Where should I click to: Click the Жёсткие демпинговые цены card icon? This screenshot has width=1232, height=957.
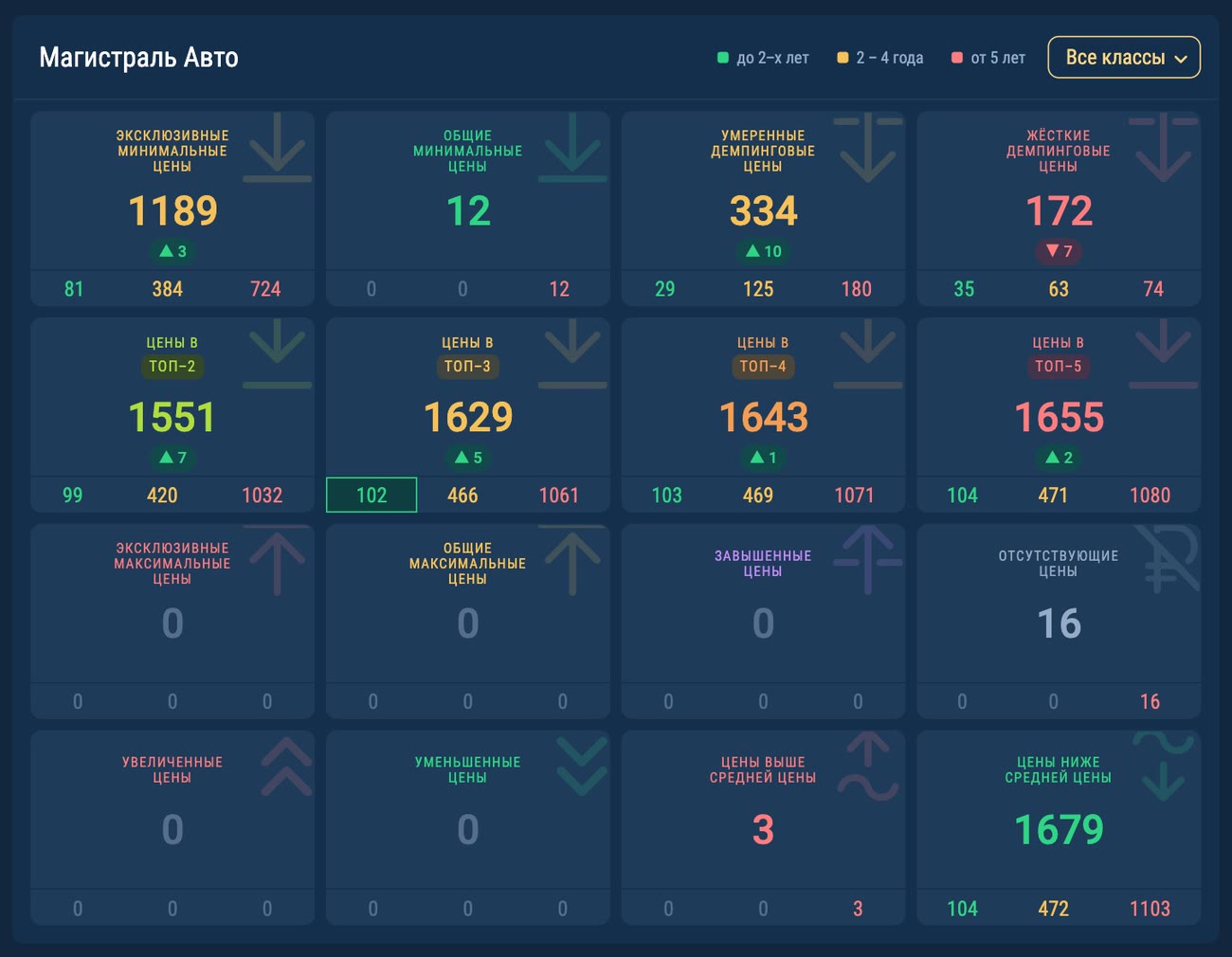[x=1164, y=147]
